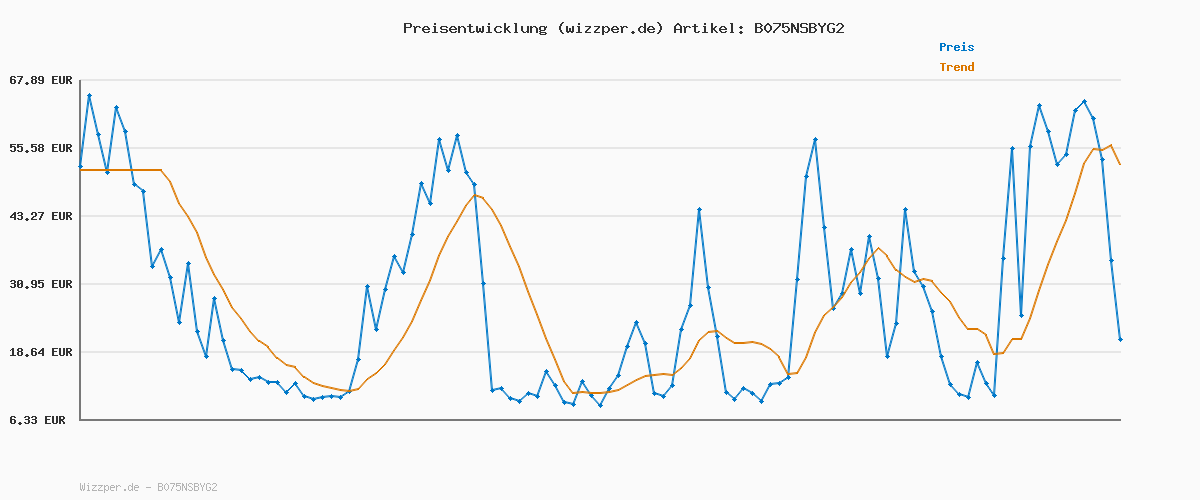
Task: Click the 6.33 EUR axis label
Action: 37,420
